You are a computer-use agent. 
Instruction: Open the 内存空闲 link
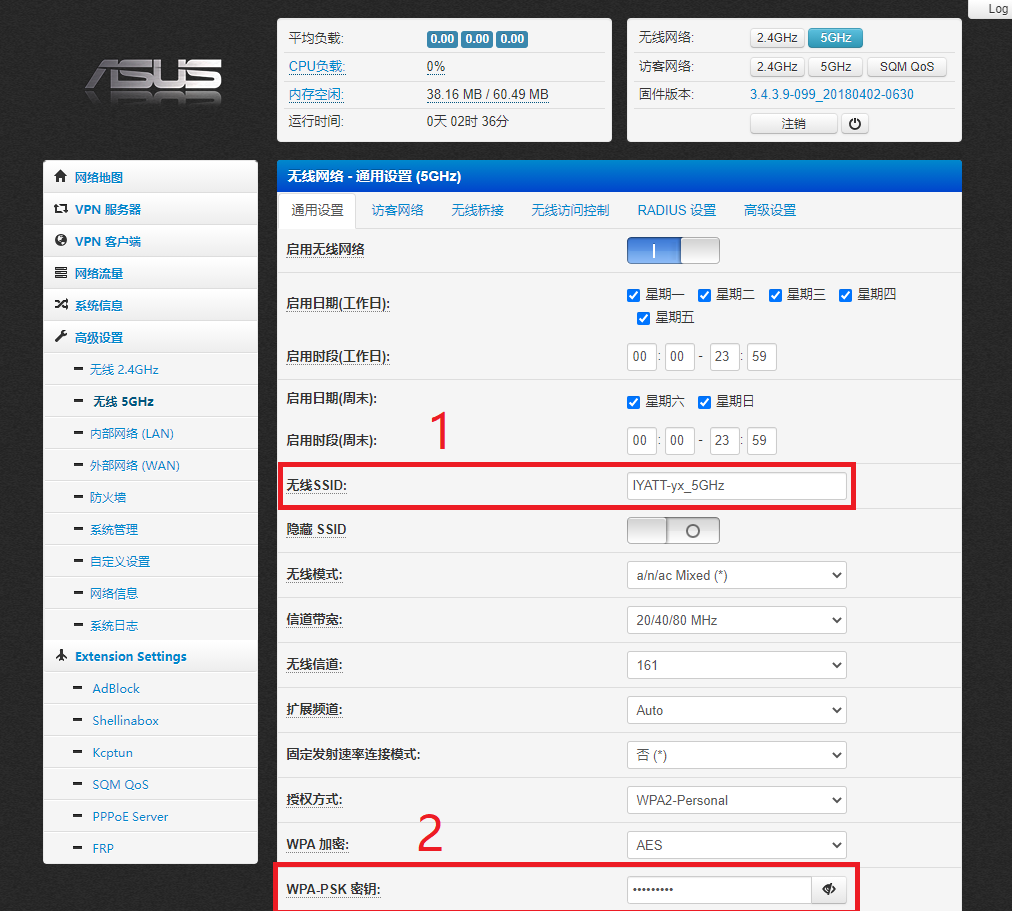pos(316,94)
